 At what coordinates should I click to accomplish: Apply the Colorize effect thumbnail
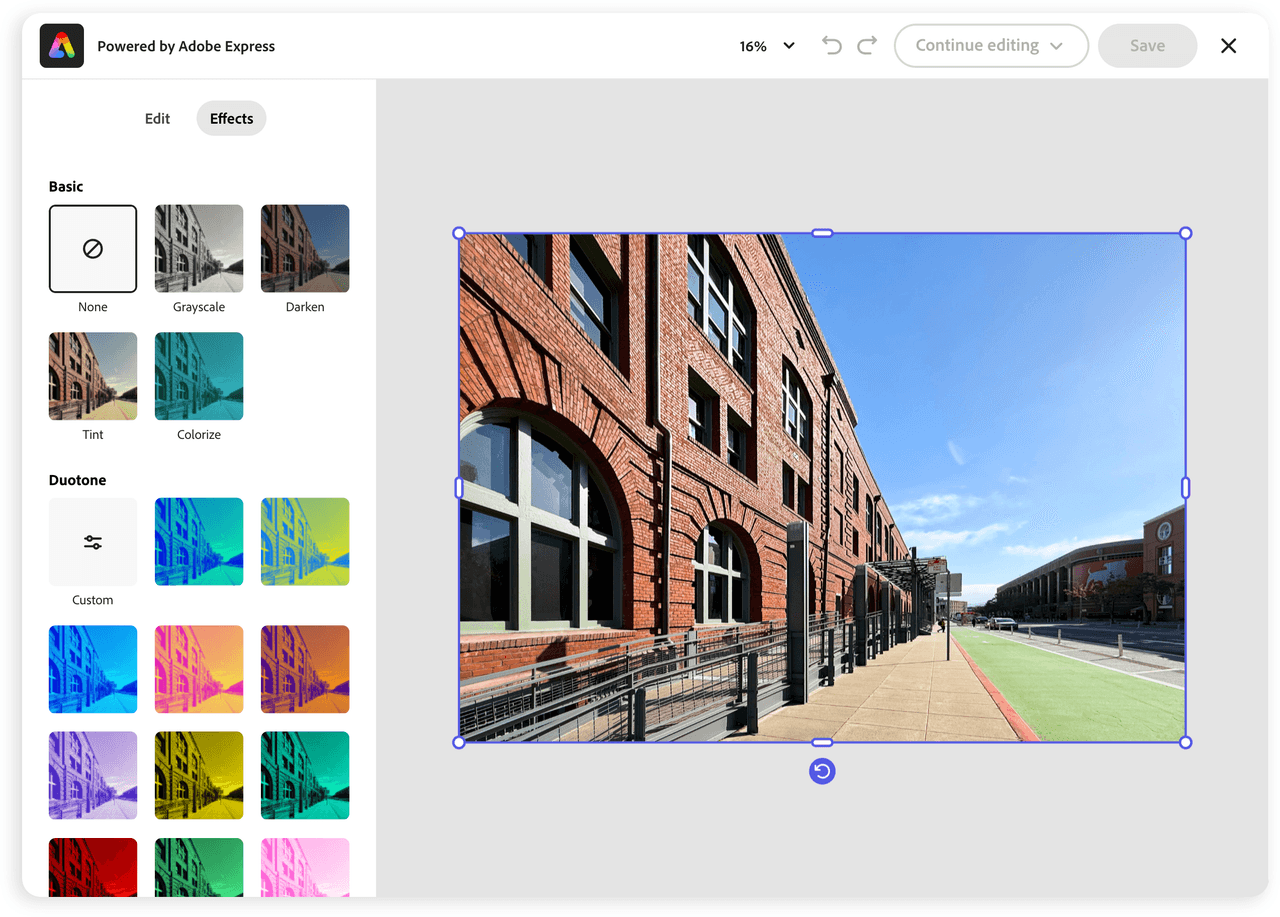(x=199, y=376)
